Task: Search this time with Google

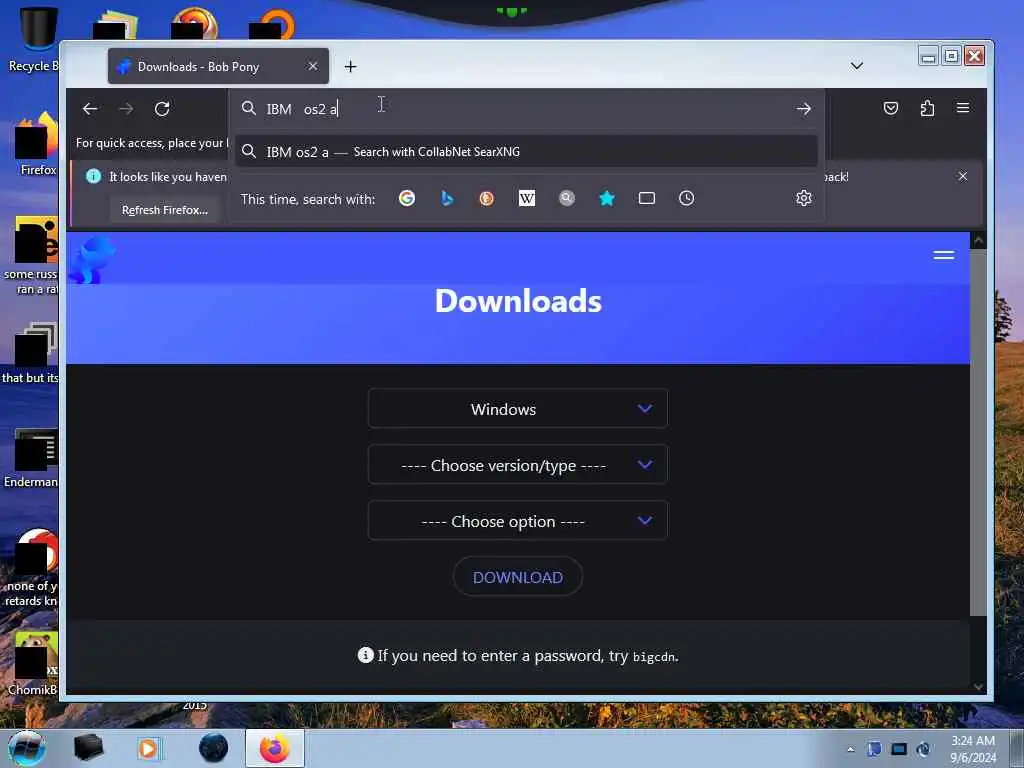Action: pyautogui.click(x=407, y=199)
